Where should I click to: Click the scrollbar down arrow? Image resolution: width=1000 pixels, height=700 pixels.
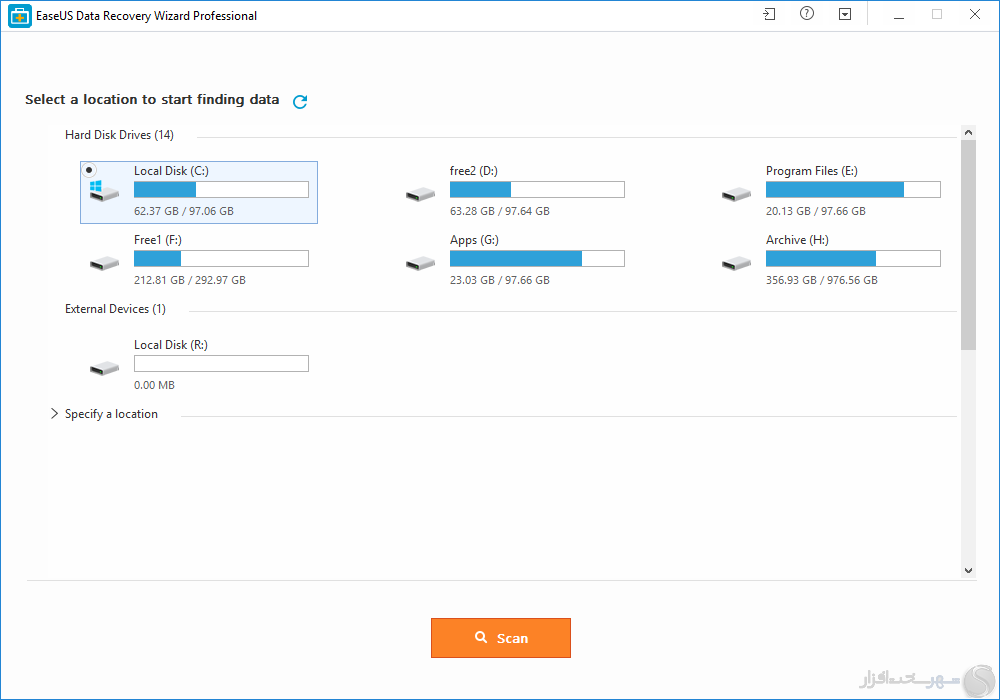(x=968, y=571)
